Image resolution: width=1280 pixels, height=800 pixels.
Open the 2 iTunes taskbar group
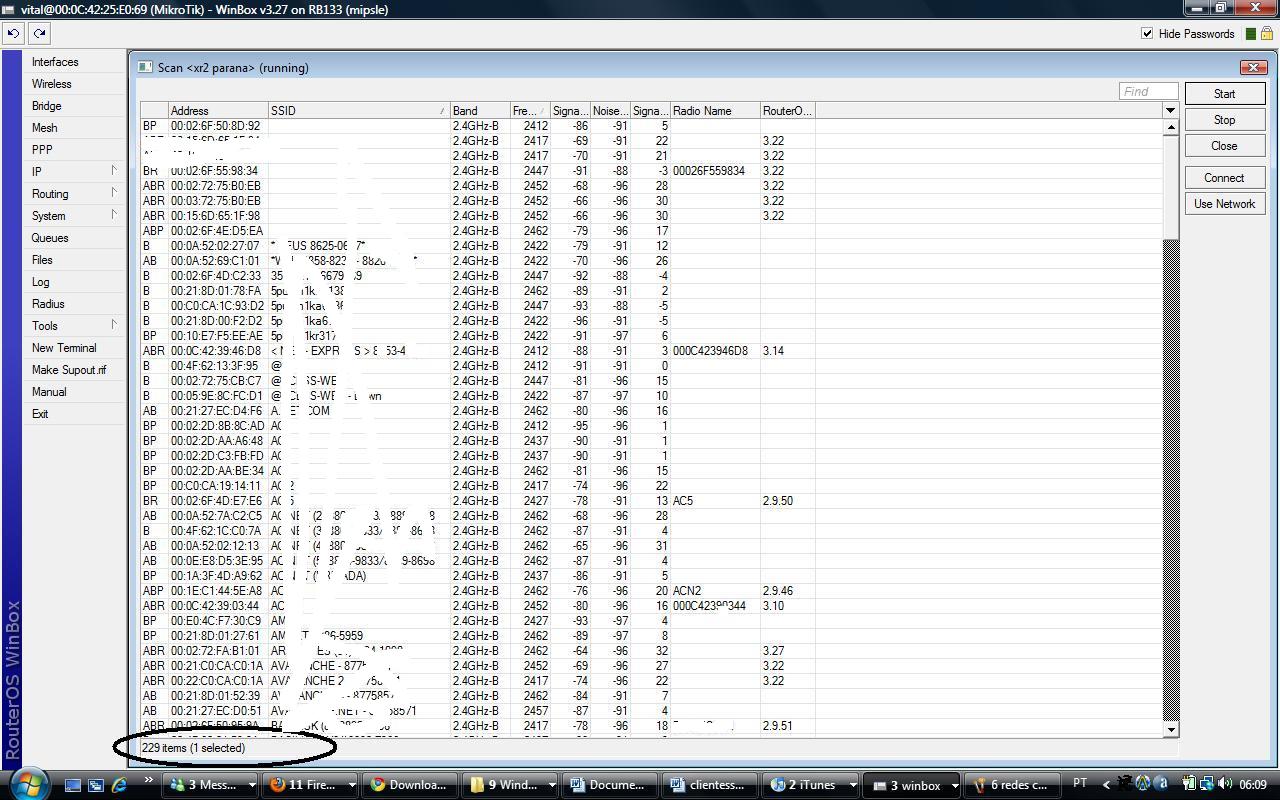click(810, 785)
